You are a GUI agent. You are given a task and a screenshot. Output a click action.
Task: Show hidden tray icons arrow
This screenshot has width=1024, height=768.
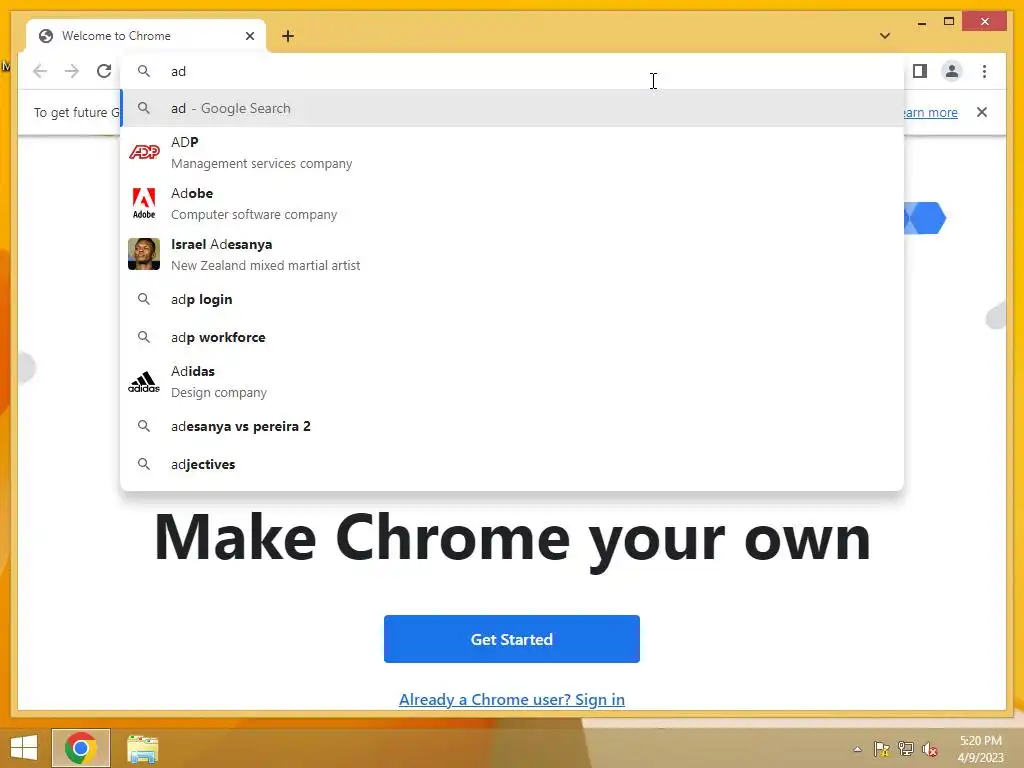pos(857,749)
